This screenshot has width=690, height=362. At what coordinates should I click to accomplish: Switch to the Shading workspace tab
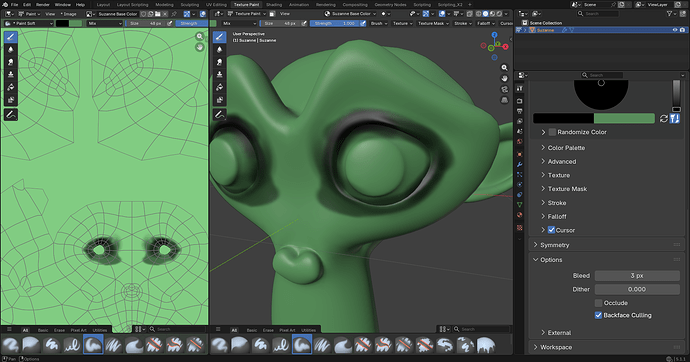pos(274,4)
